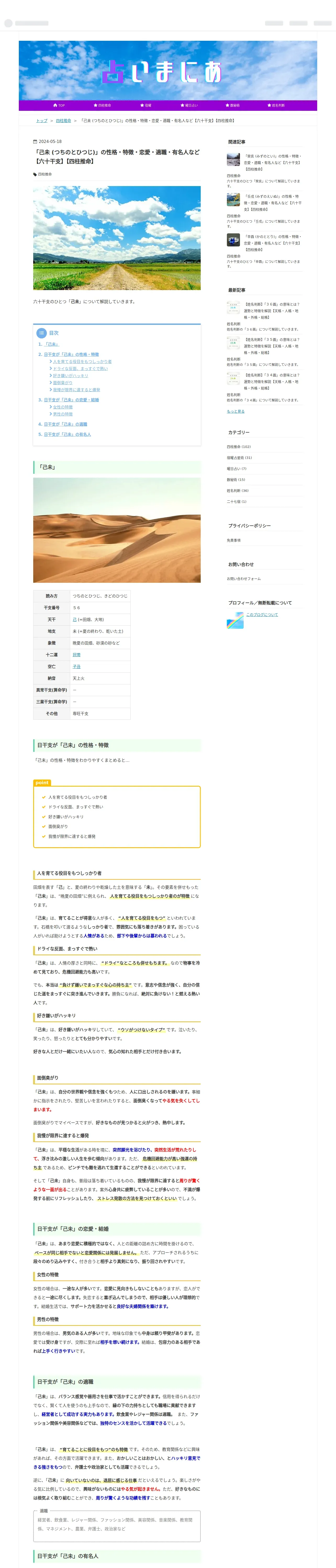
Task: Open category 四柱推命 (102)
Action: pos(238,447)
